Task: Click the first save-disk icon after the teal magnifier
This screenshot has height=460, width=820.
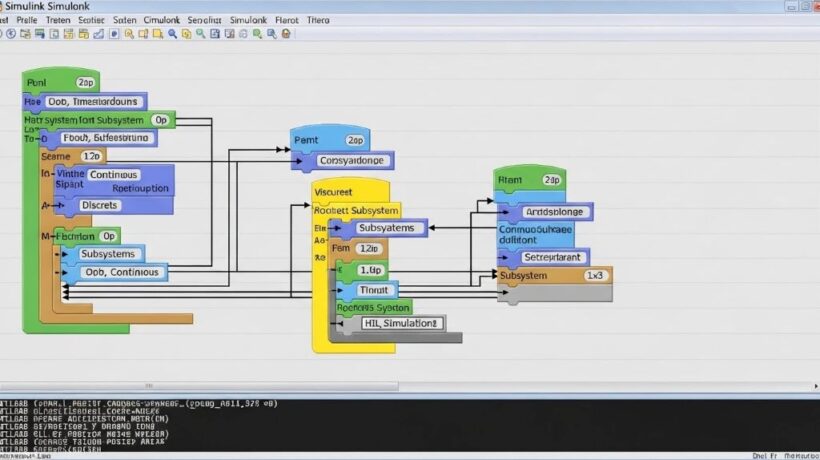Action: (x=215, y=34)
